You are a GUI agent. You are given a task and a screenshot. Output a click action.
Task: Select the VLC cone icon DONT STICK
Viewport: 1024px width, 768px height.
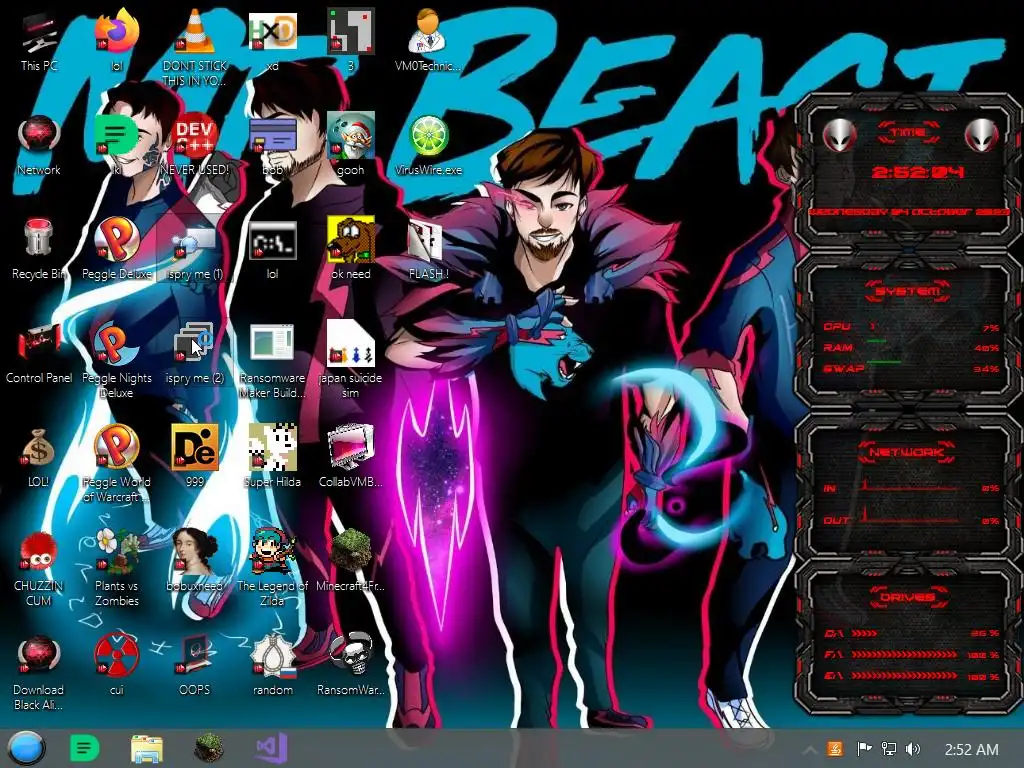[195, 31]
